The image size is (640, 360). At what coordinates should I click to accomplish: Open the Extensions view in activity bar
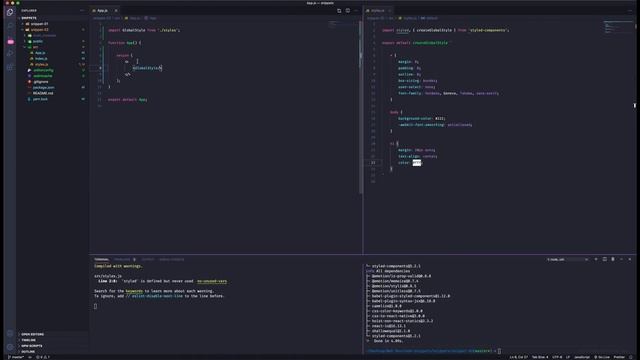pos(10,67)
